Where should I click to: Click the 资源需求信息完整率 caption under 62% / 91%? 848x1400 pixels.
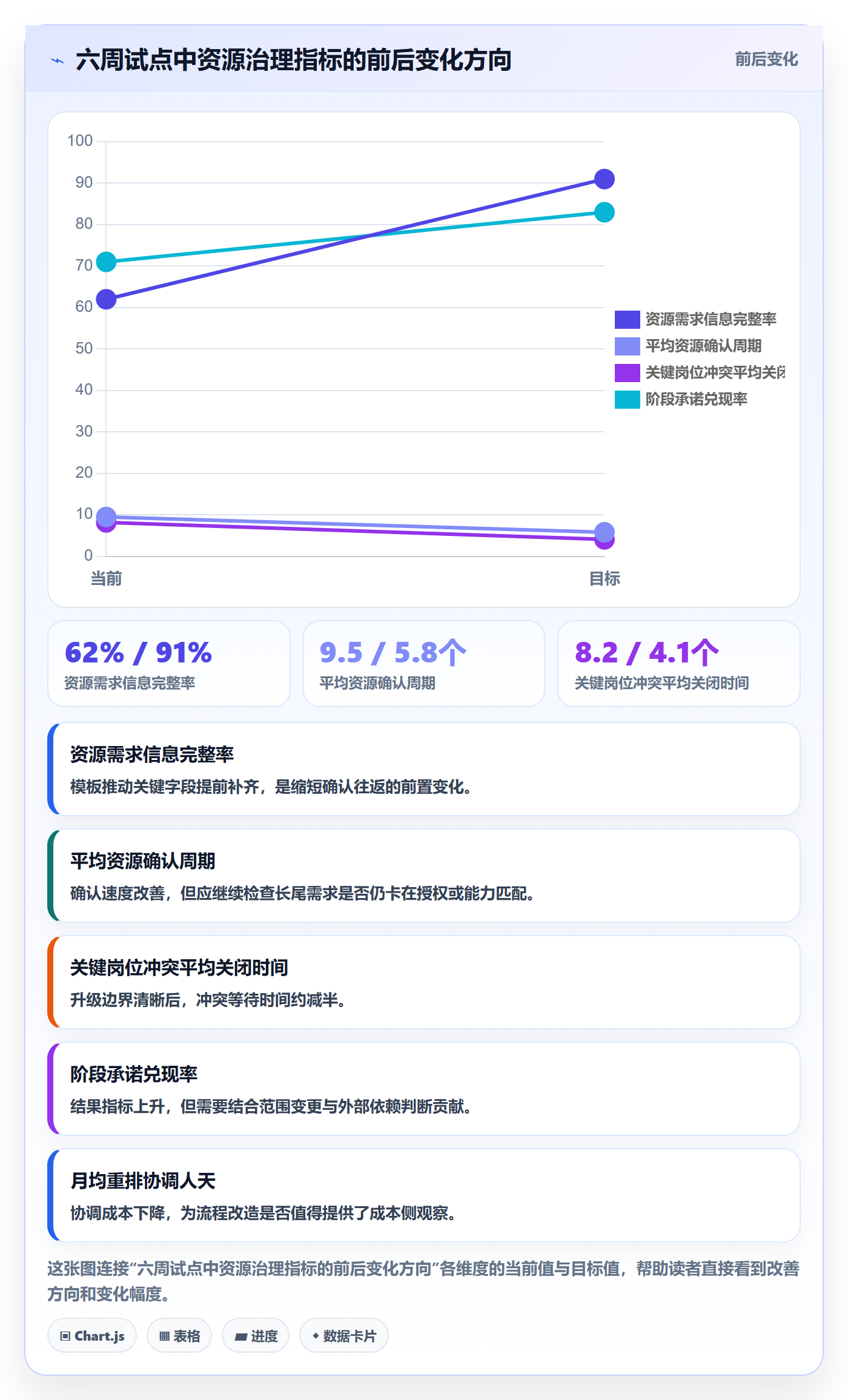130,683
